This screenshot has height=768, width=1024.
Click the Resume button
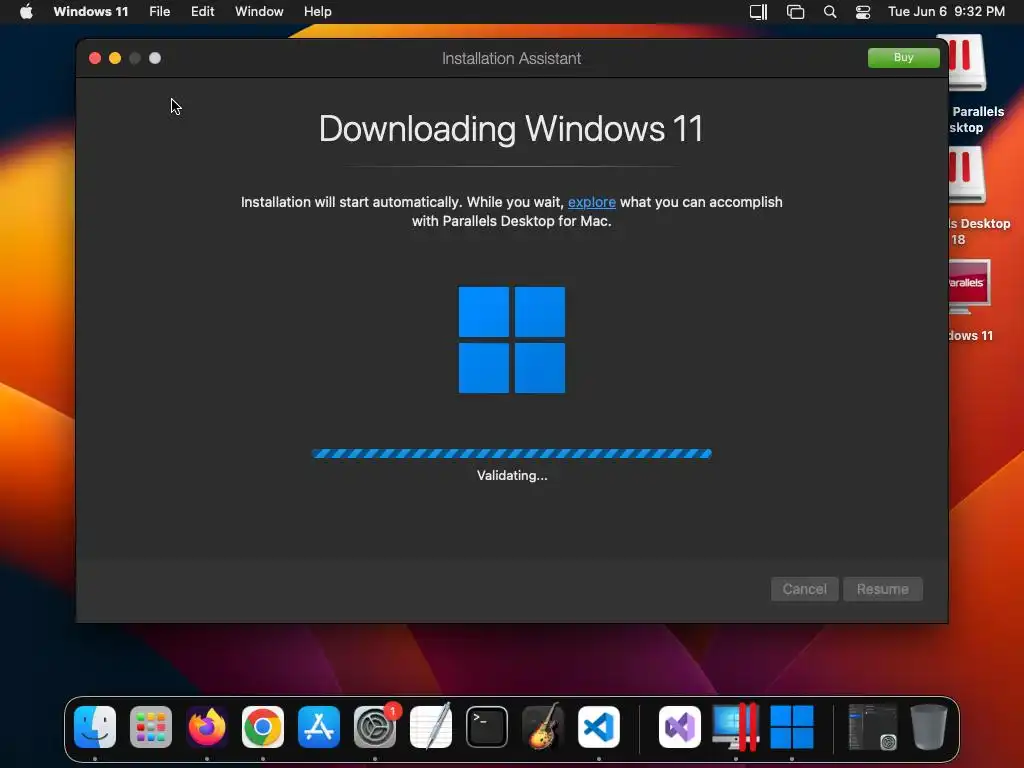[x=882, y=589]
